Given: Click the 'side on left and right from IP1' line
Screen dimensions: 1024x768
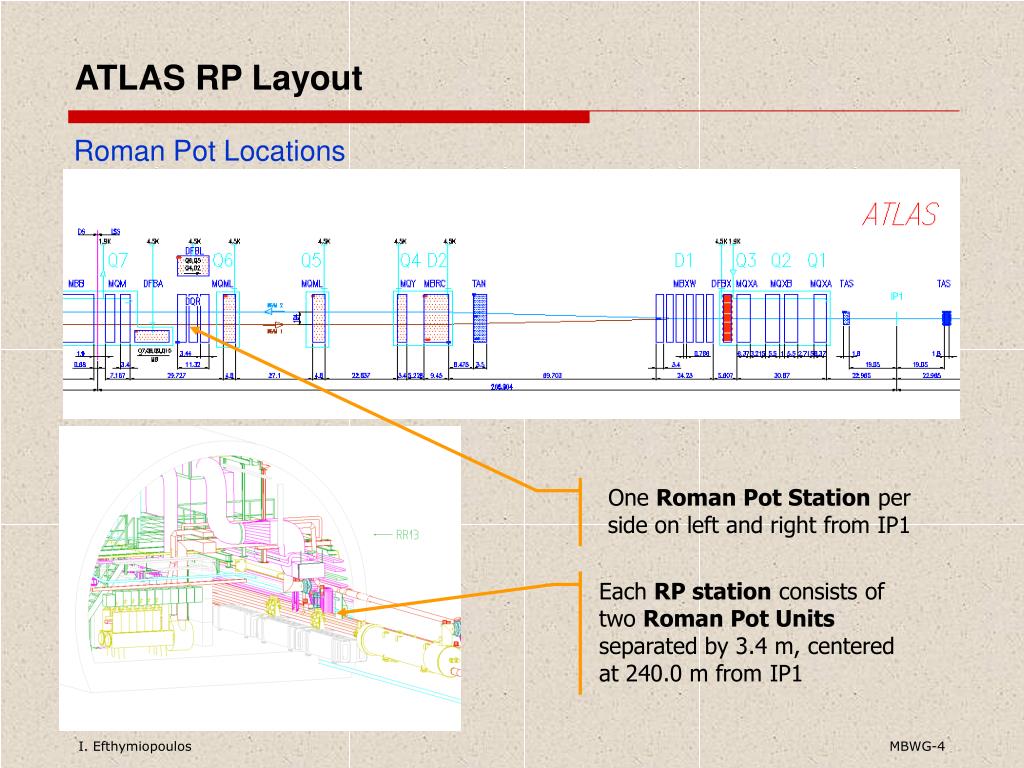Looking at the screenshot, I should click(758, 525).
